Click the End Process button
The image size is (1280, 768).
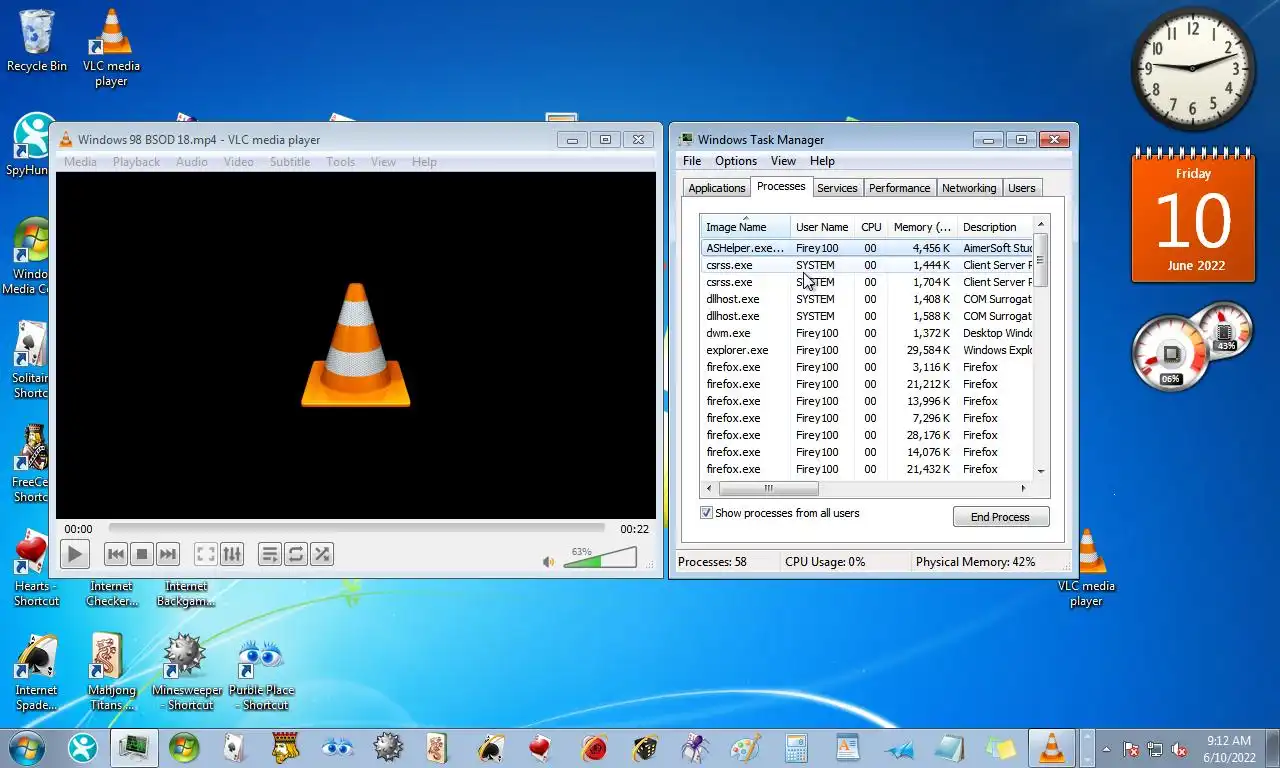point(1000,517)
